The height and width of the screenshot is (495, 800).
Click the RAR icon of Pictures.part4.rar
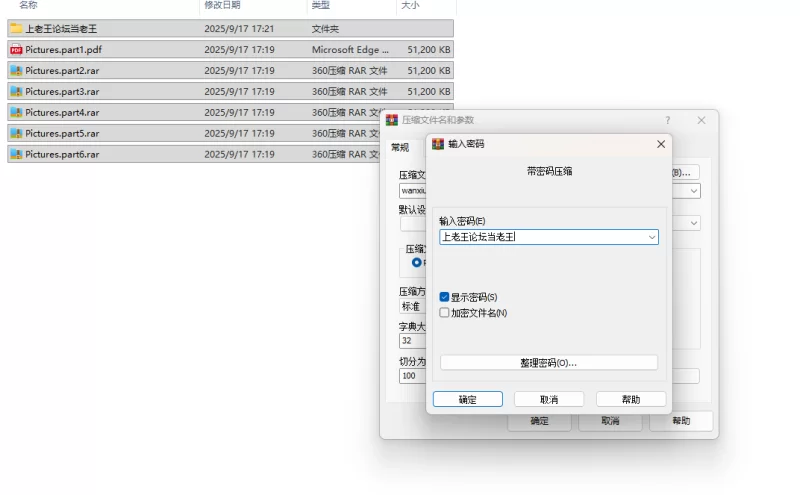tap(16, 112)
